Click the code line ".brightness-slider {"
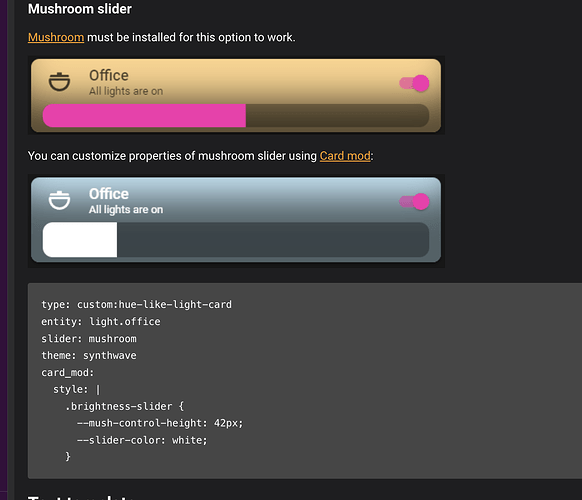This screenshot has height=500, width=582. (124, 406)
